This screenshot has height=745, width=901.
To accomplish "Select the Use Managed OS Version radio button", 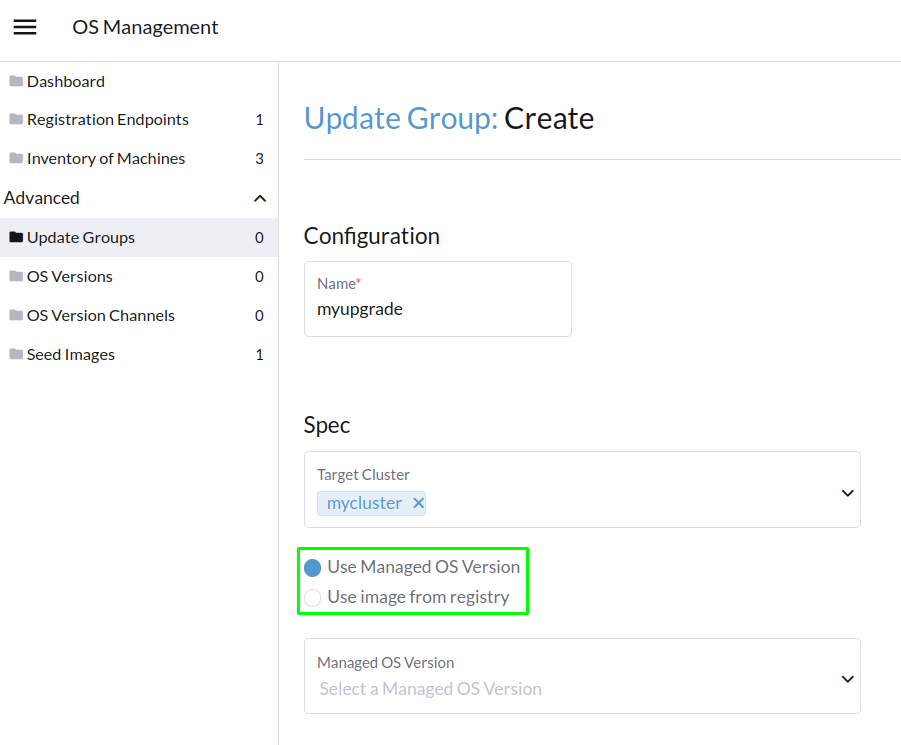I will point(311,567).
